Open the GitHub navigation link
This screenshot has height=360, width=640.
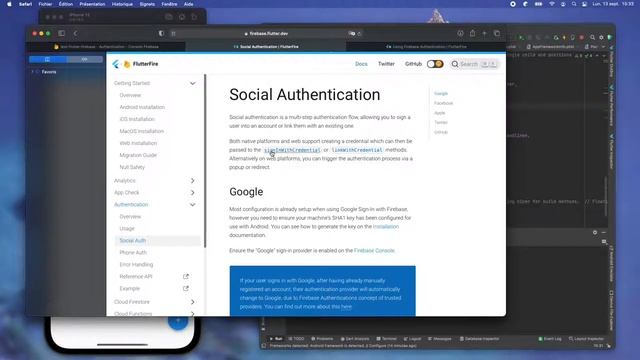click(x=413, y=64)
